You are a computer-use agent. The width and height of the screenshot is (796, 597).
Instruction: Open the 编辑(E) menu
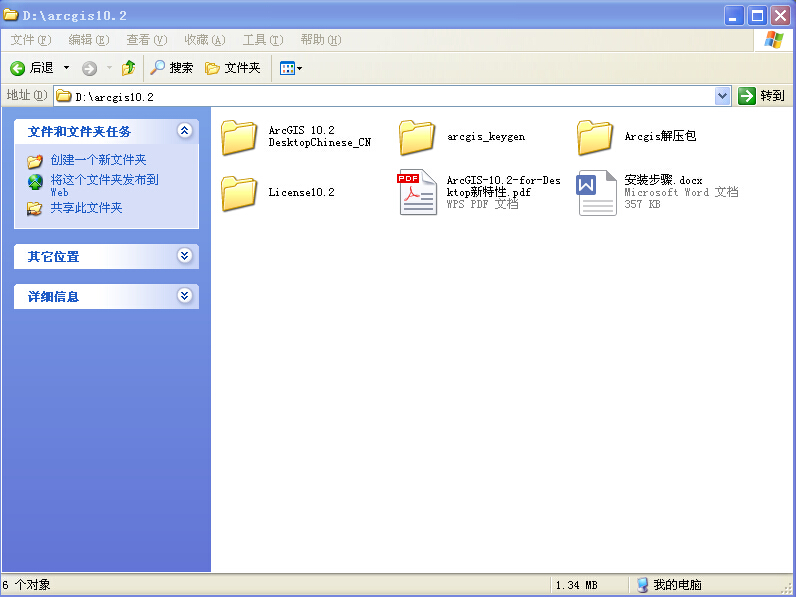(x=89, y=40)
